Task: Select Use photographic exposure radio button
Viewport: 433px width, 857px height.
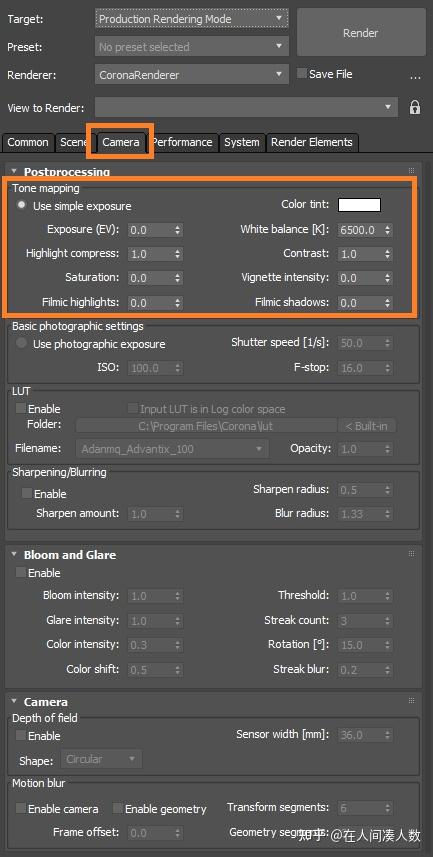Action: click(21, 343)
